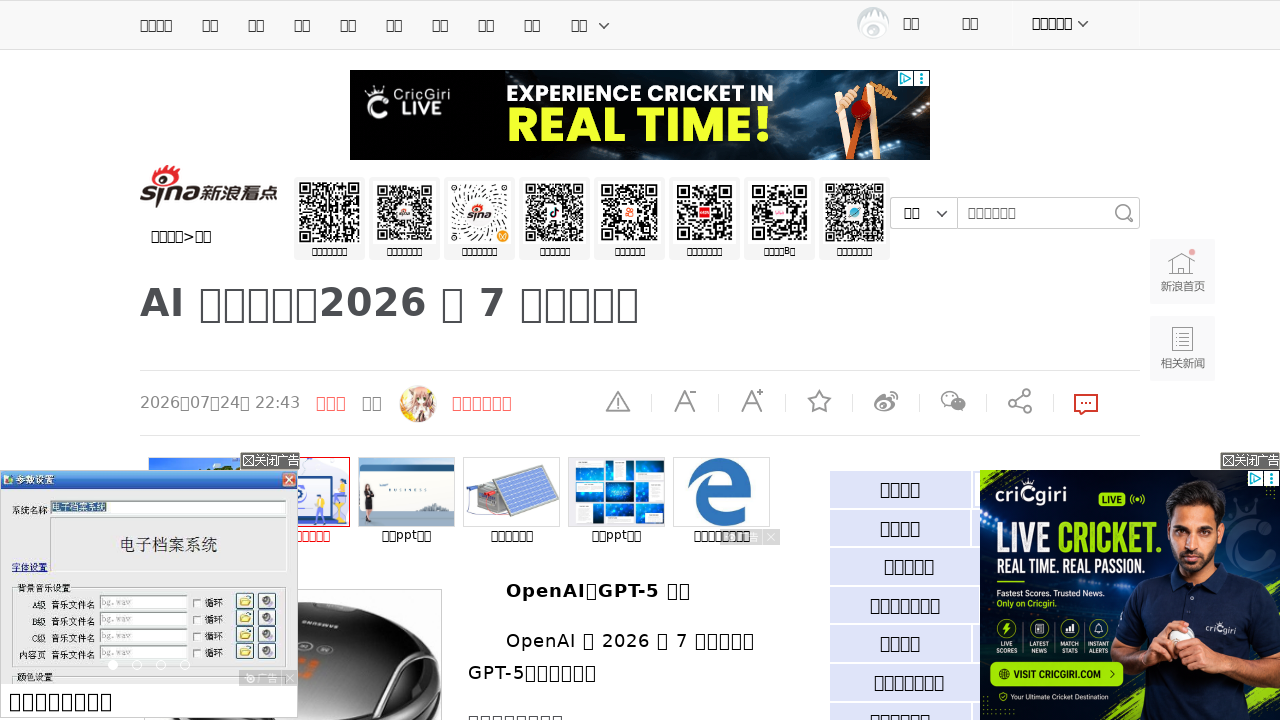This screenshot has height=720, width=1280.
Task: Close the right cricket ad via 关闭广告
Action: tap(1250, 461)
